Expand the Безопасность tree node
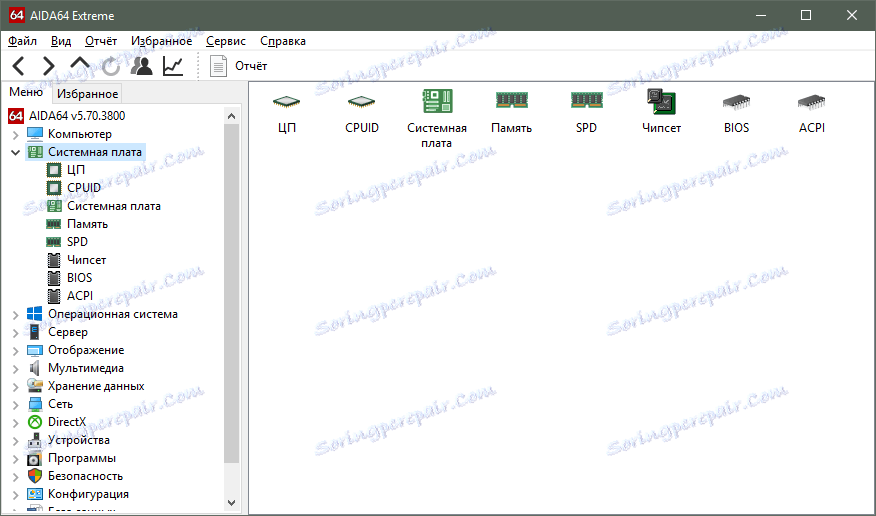The image size is (876, 516). point(16,476)
